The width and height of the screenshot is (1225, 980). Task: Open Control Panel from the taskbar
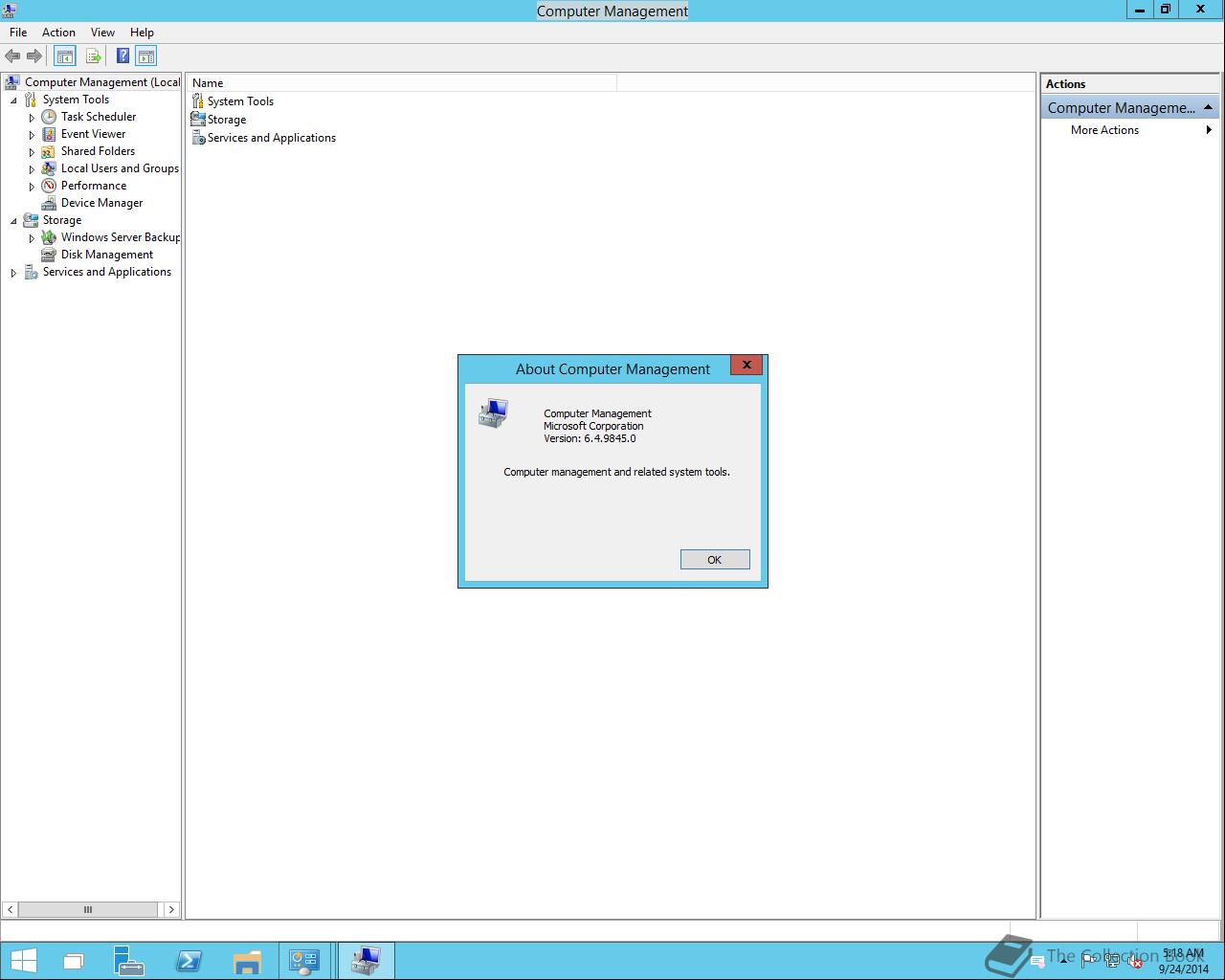[x=305, y=961]
